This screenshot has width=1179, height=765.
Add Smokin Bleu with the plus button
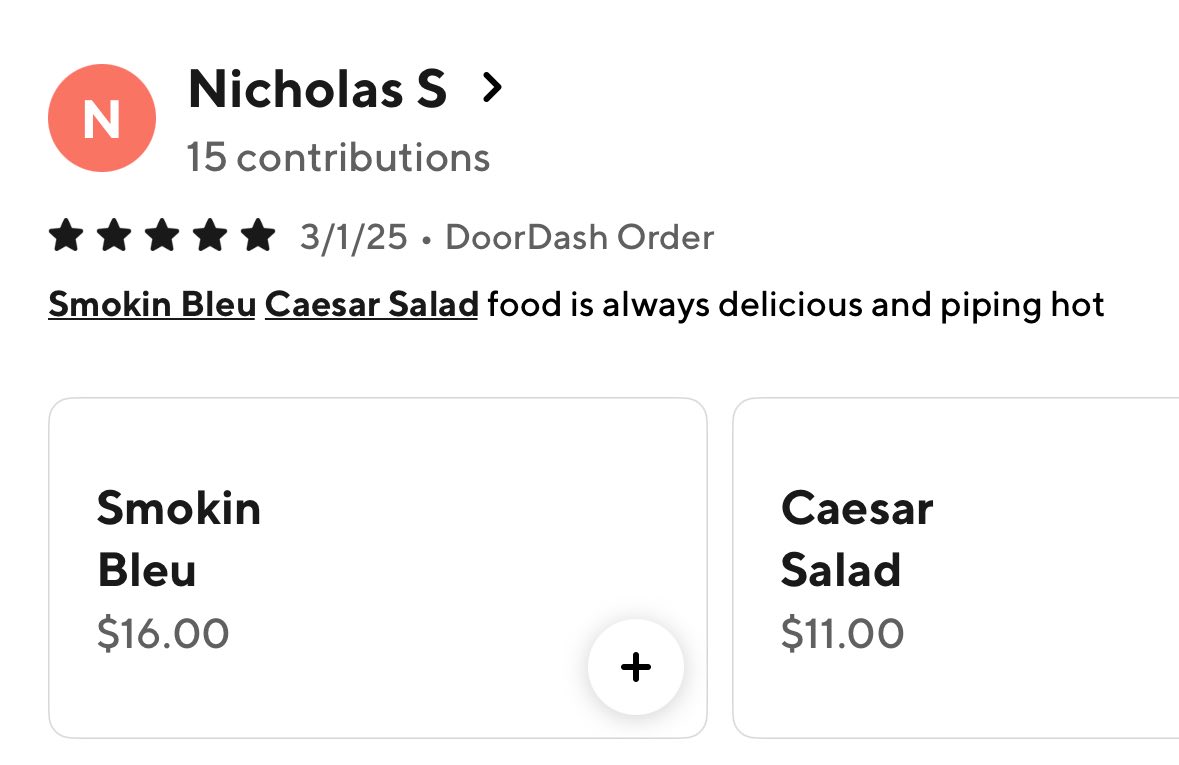636,667
